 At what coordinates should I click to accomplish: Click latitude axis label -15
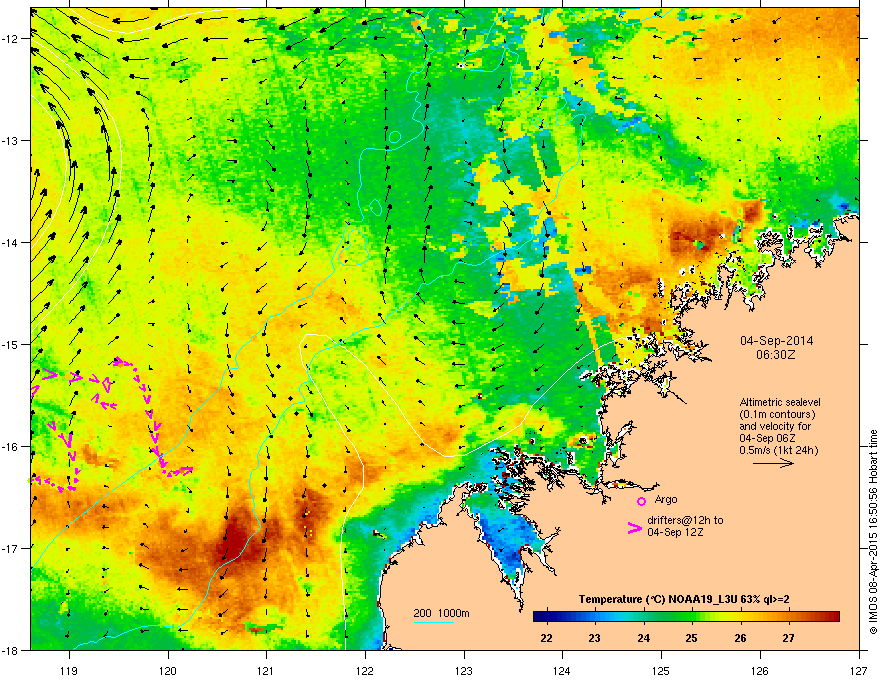point(12,344)
